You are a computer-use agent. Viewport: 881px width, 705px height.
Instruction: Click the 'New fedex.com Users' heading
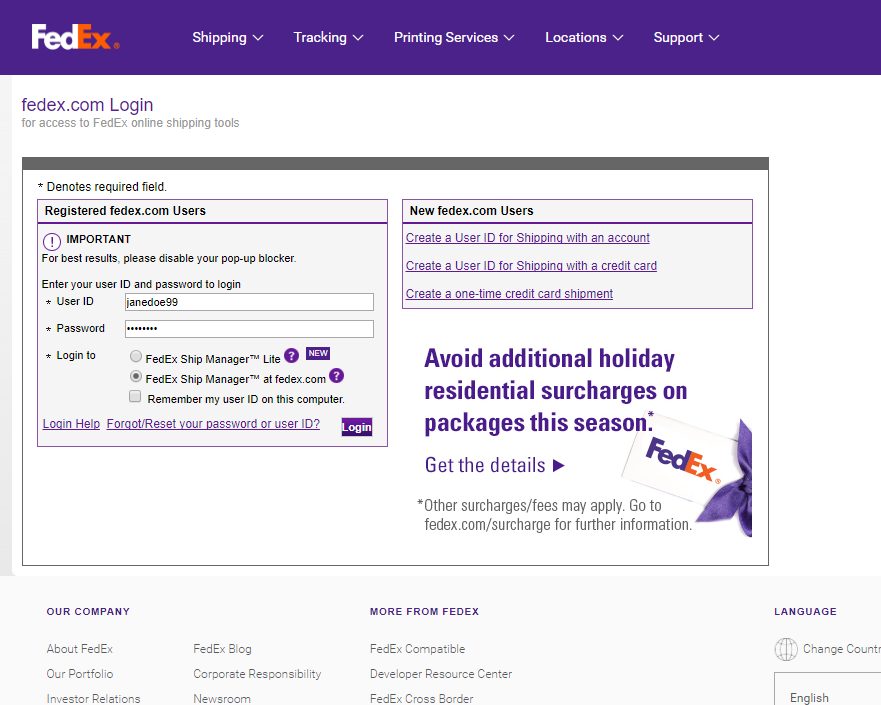(471, 211)
